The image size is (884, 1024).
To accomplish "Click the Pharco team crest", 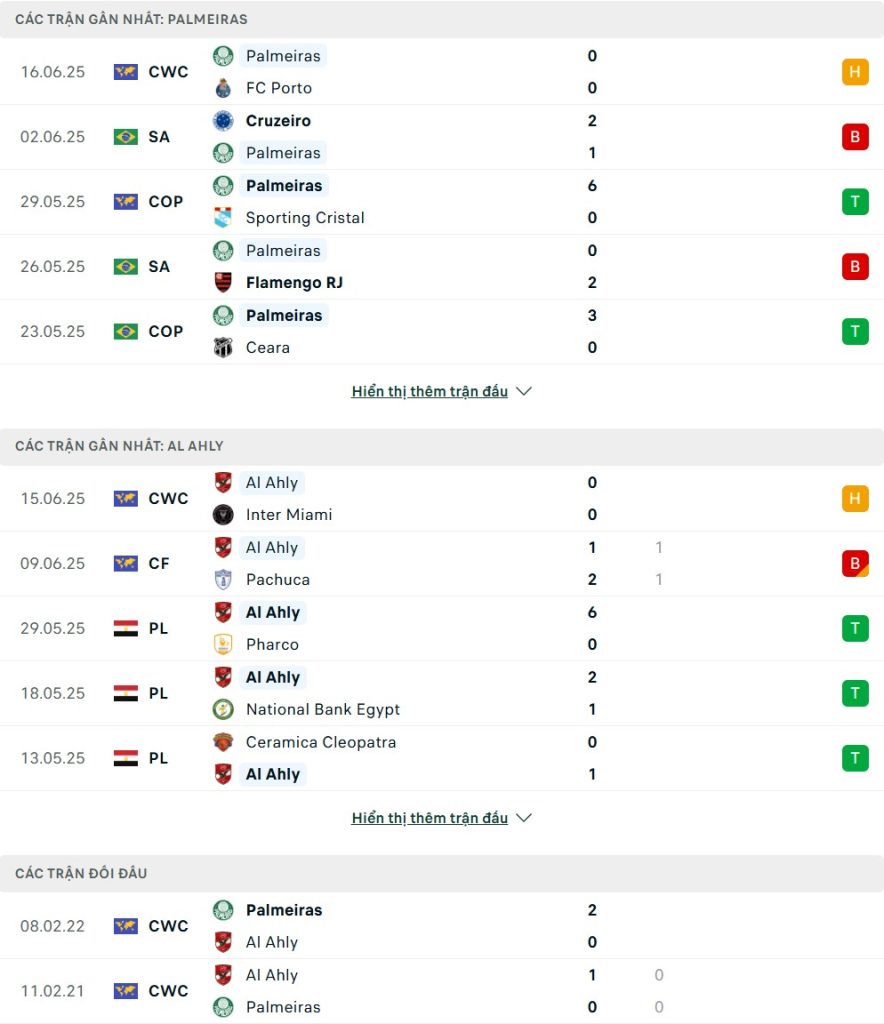I will pos(223,645).
